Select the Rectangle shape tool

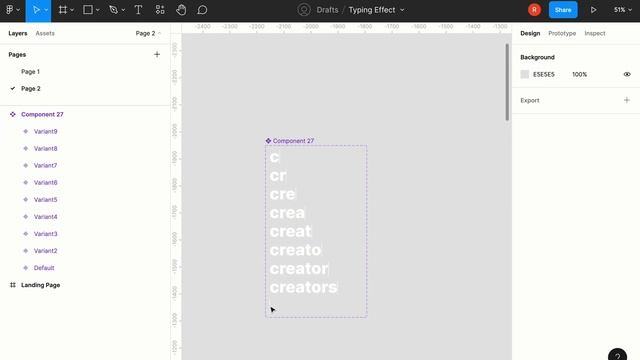pyautogui.click(x=88, y=10)
